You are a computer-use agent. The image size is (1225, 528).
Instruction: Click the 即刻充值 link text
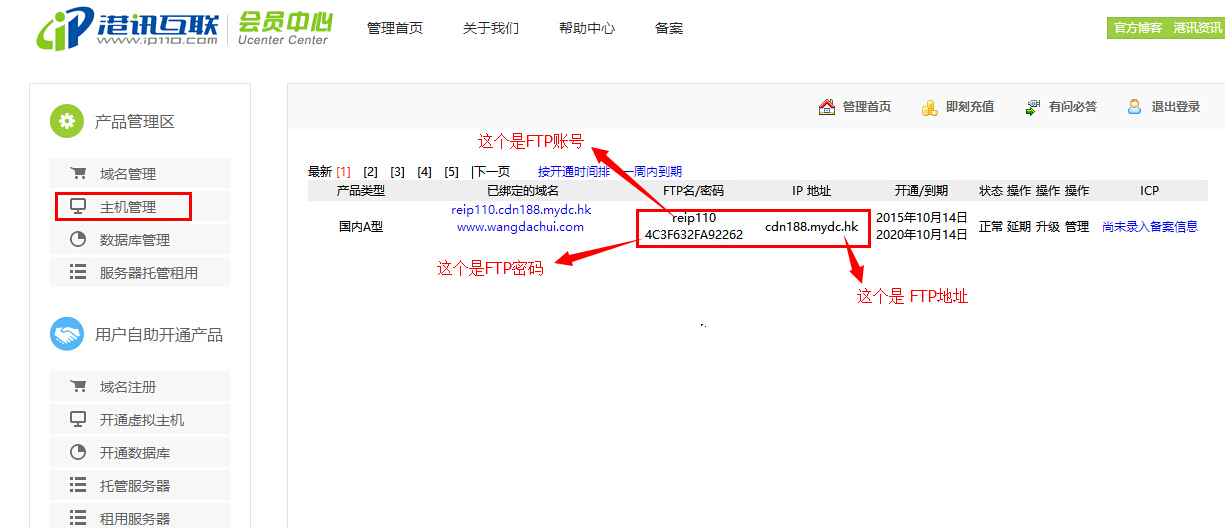coord(970,107)
